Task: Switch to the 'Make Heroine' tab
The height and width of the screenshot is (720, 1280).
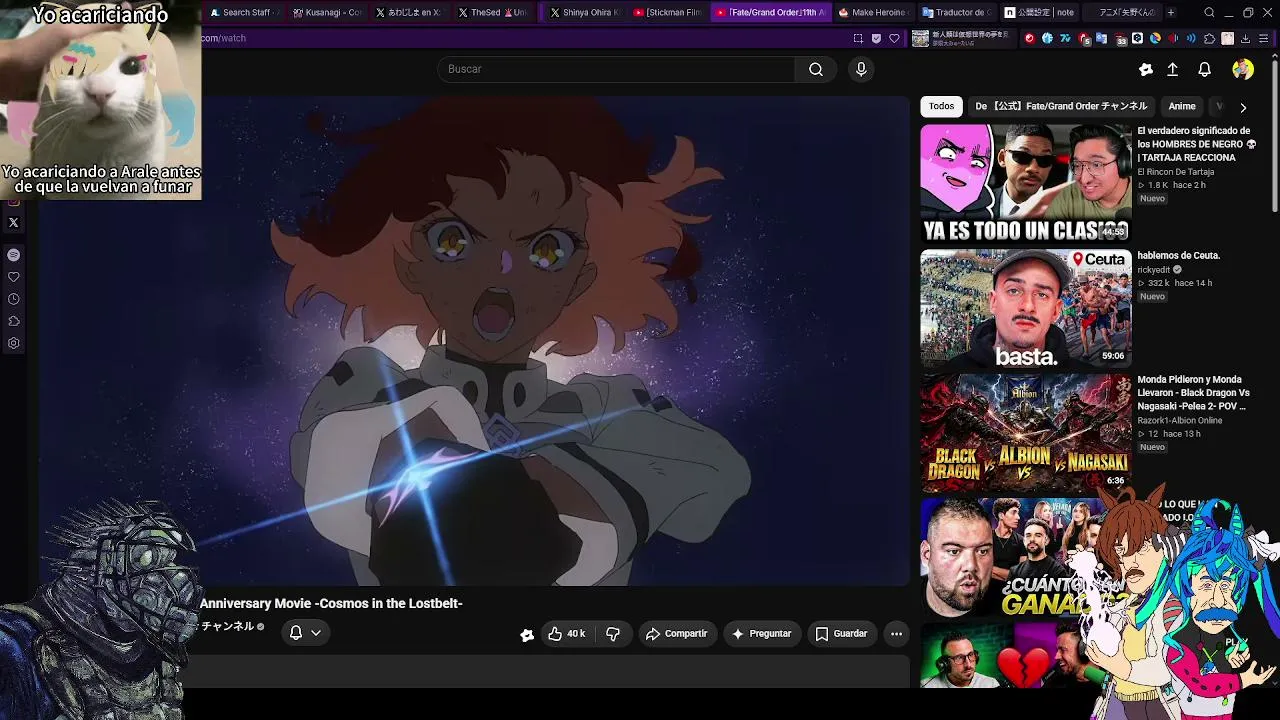Action: pos(873,13)
